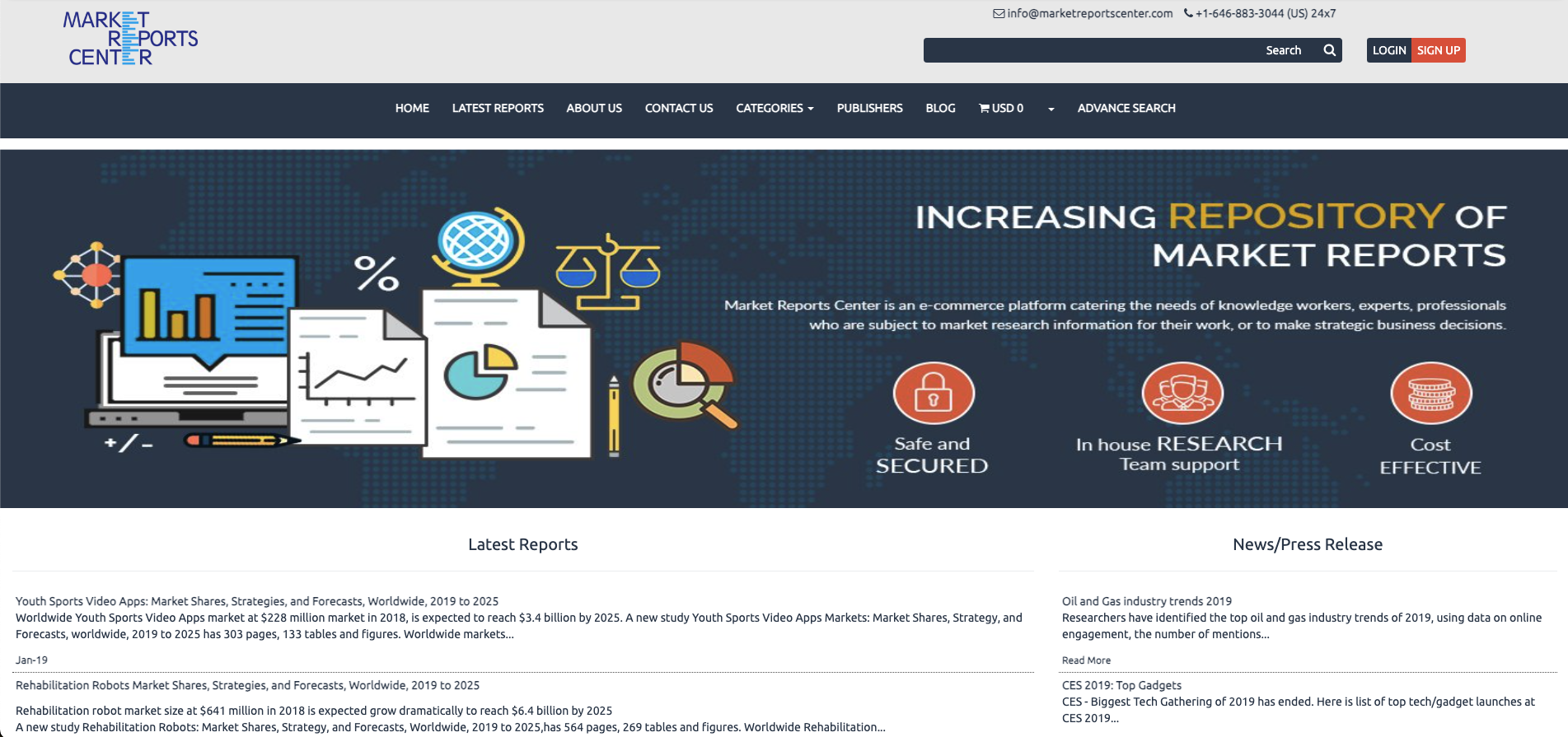
Task: Click the Market Reports Center logo
Action: point(131,39)
